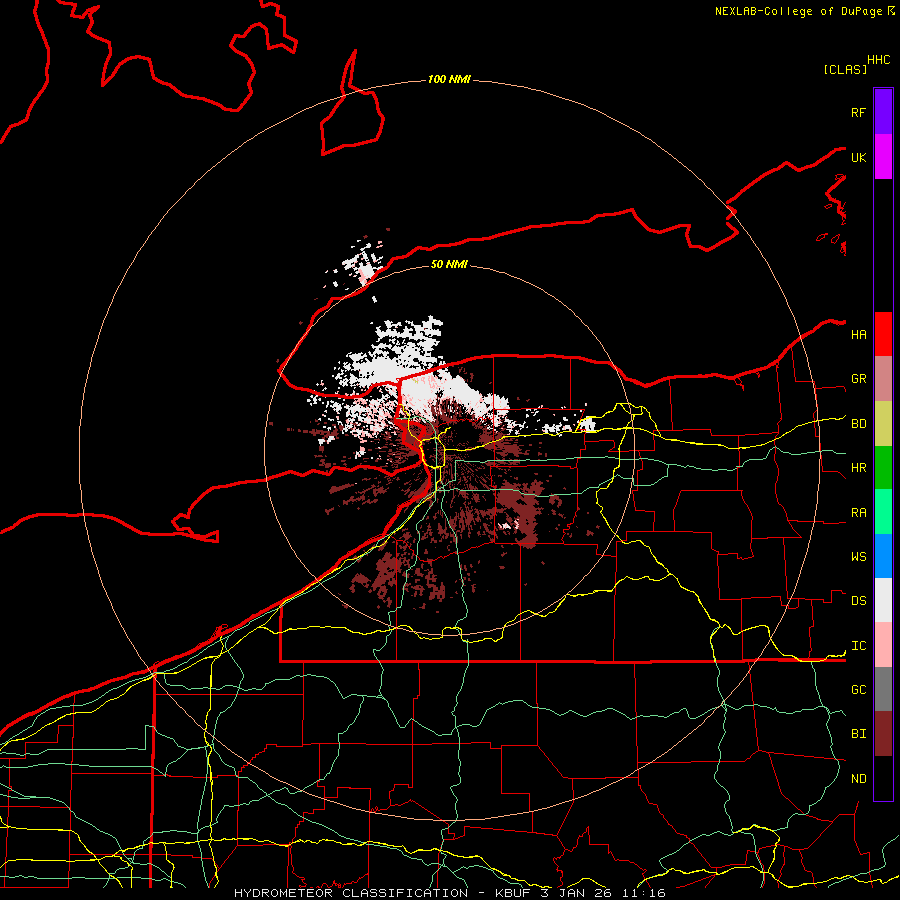Select the dark red BI legend swatch

click(x=883, y=734)
